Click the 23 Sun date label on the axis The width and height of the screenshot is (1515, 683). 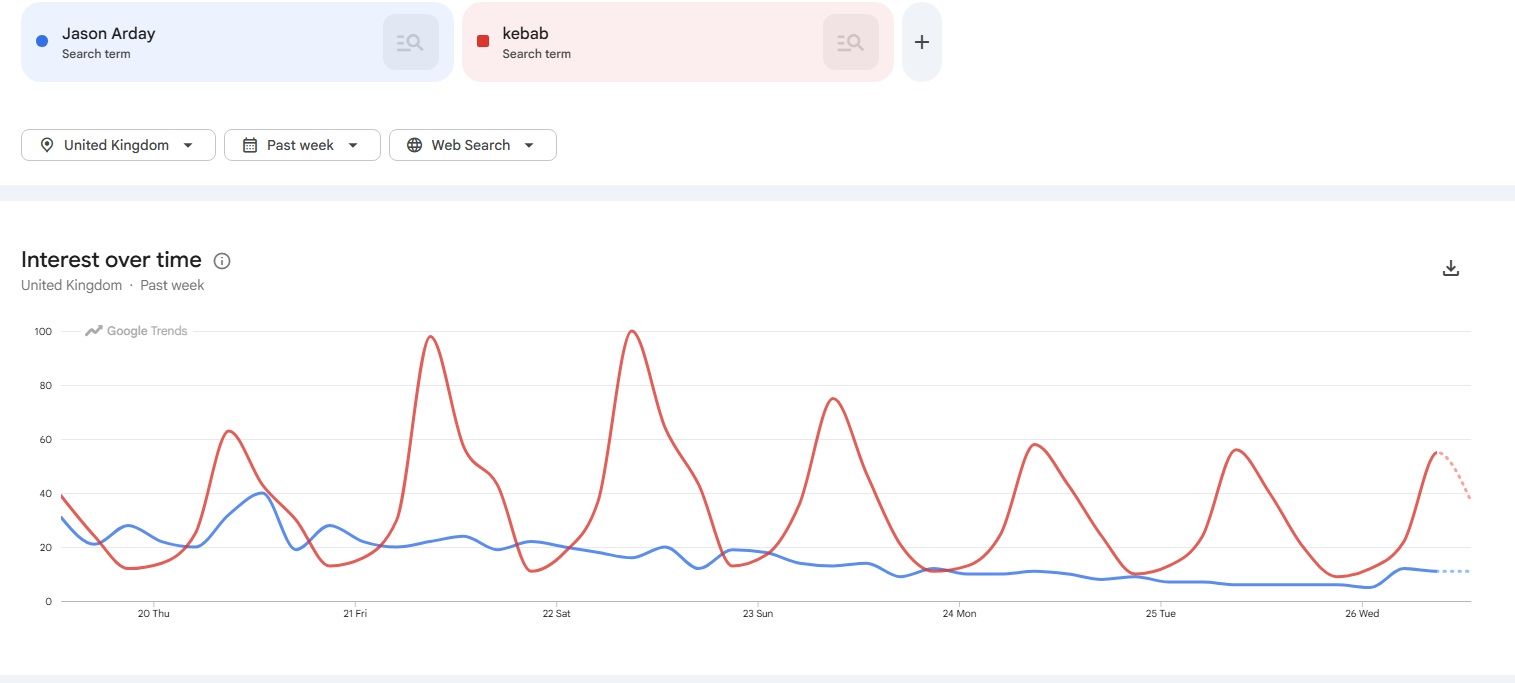(x=758, y=614)
